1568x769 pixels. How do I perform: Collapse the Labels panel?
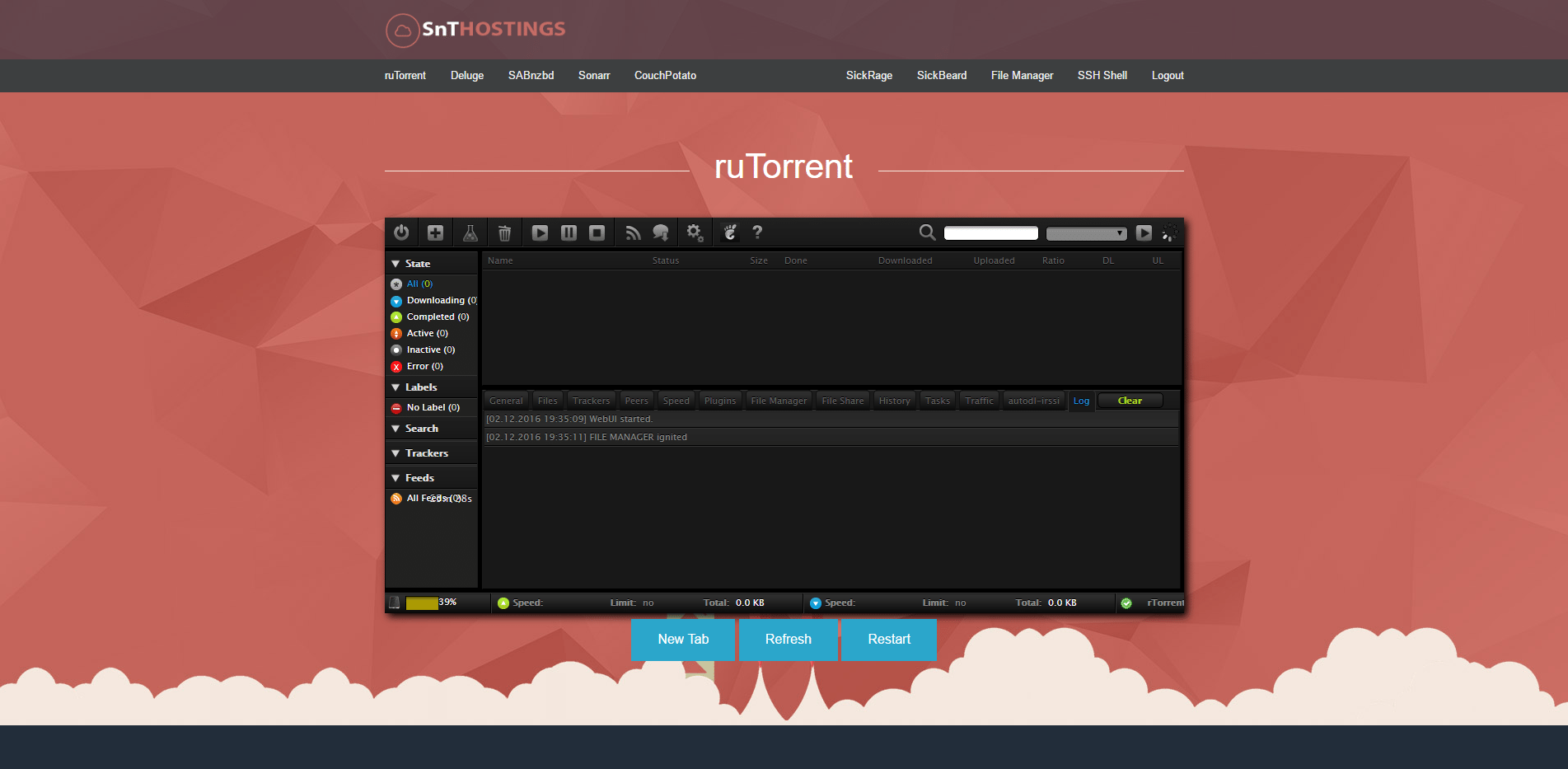click(432, 387)
